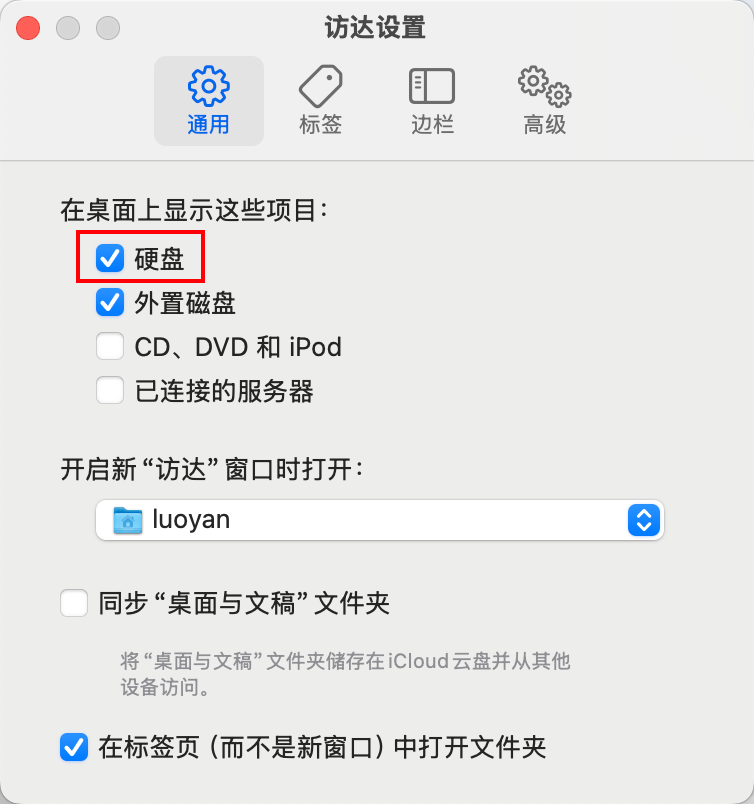Click the blue 通用 gear icon
Viewport: 754px width, 804px height.
pyautogui.click(x=208, y=86)
